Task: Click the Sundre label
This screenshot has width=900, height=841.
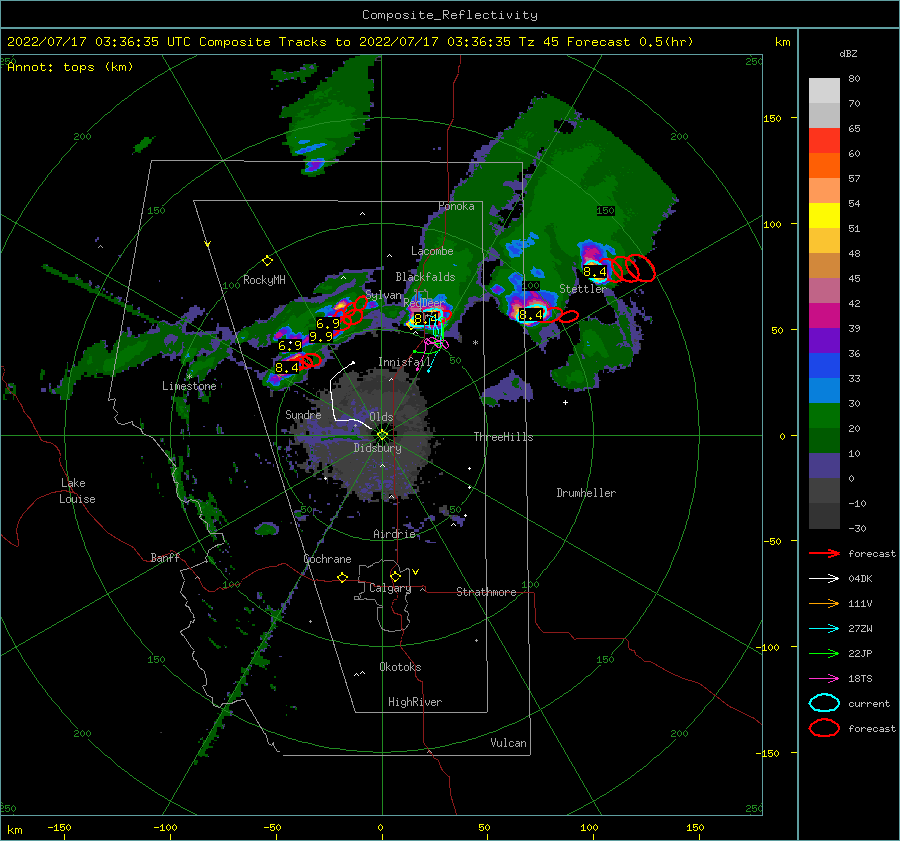Action: (303, 414)
